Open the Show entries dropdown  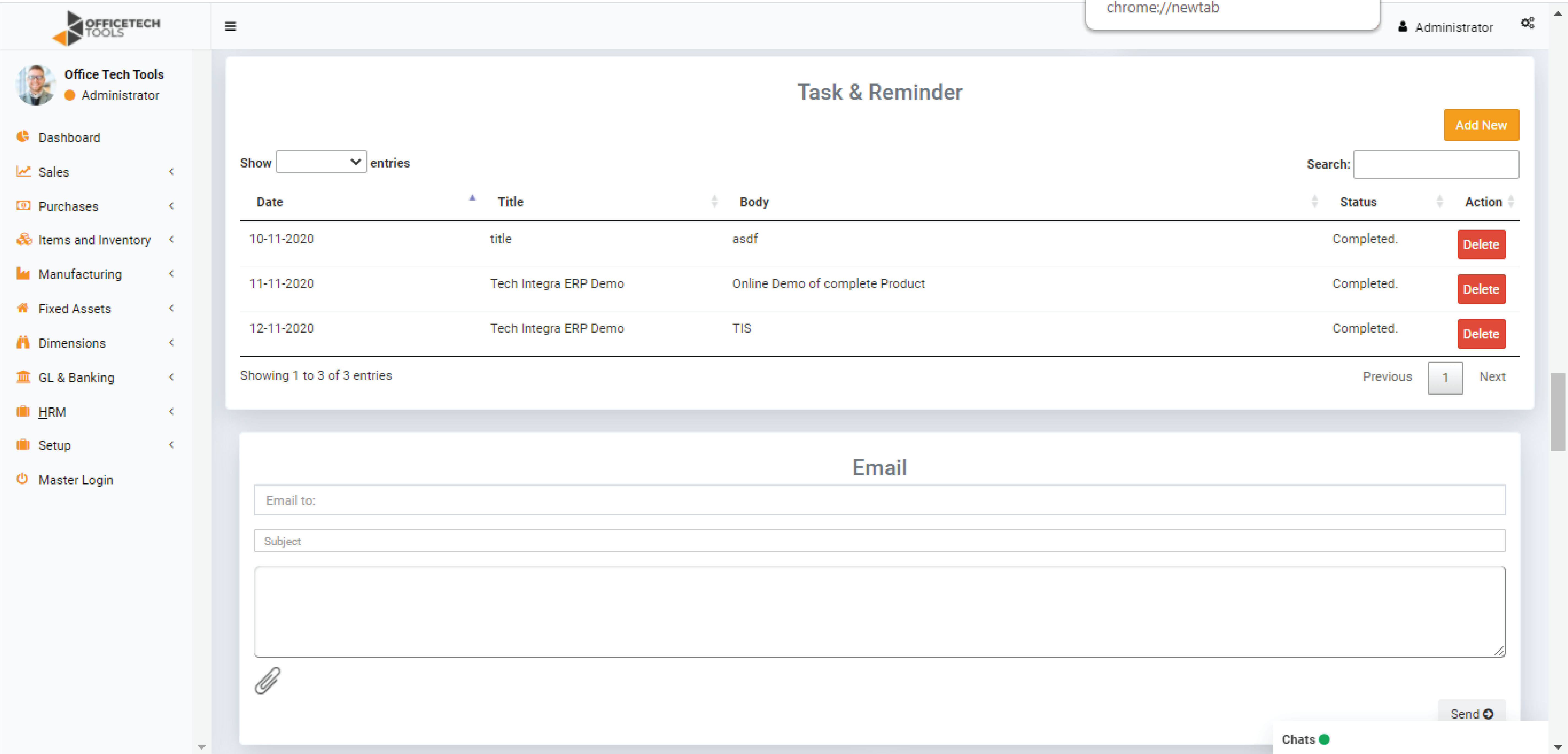pyautogui.click(x=321, y=162)
